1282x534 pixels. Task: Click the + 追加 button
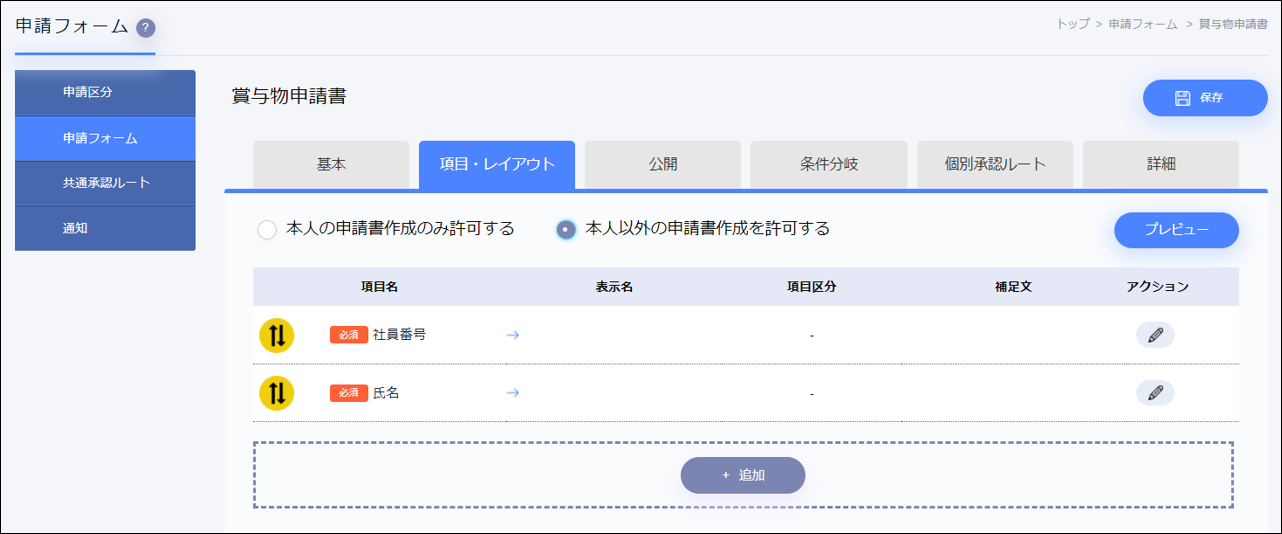click(743, 475)
